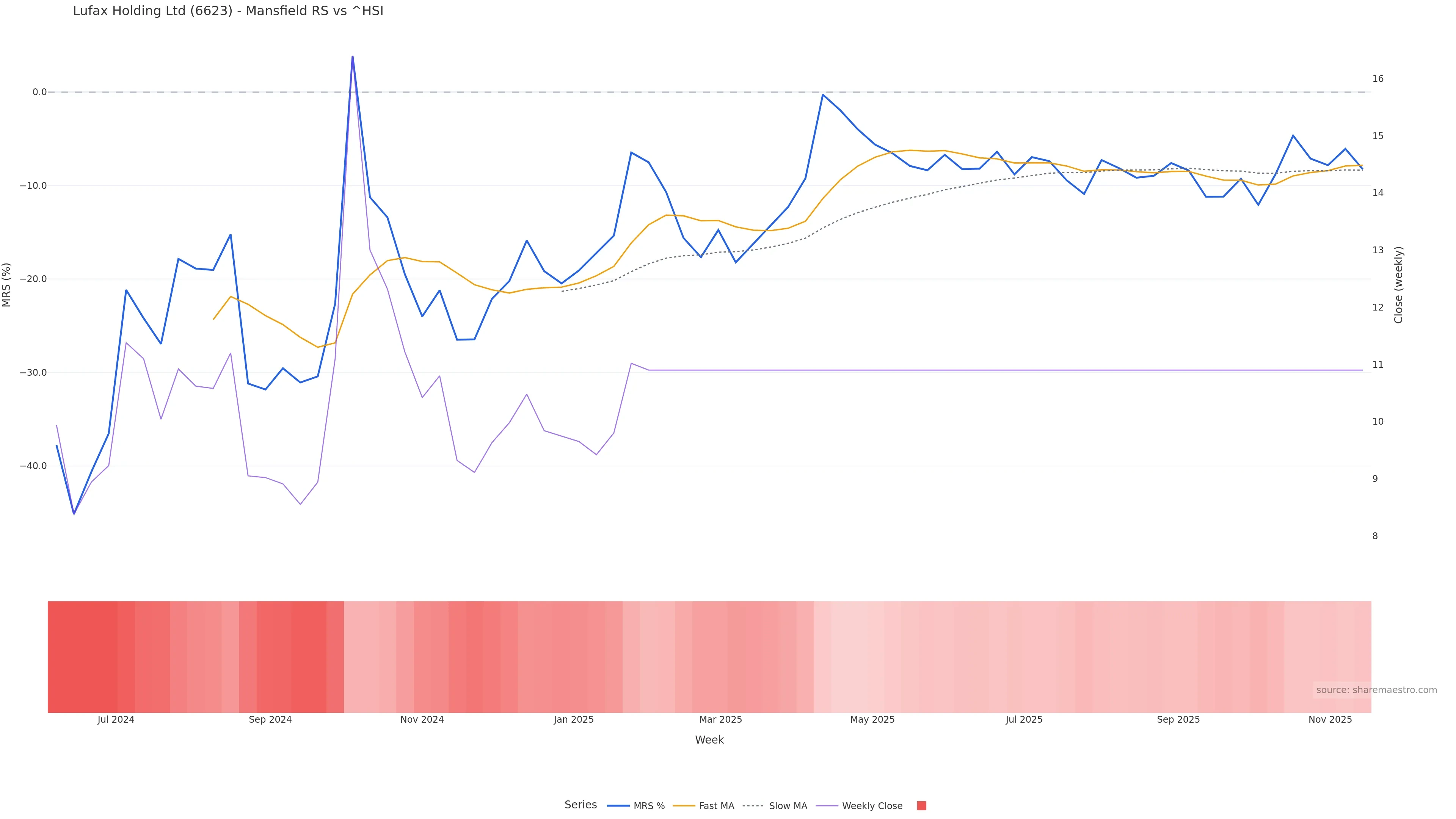The image size is (1456, 819).
Task: Click the purple Weekly Close legend line icon
Action: pos(826,806)
